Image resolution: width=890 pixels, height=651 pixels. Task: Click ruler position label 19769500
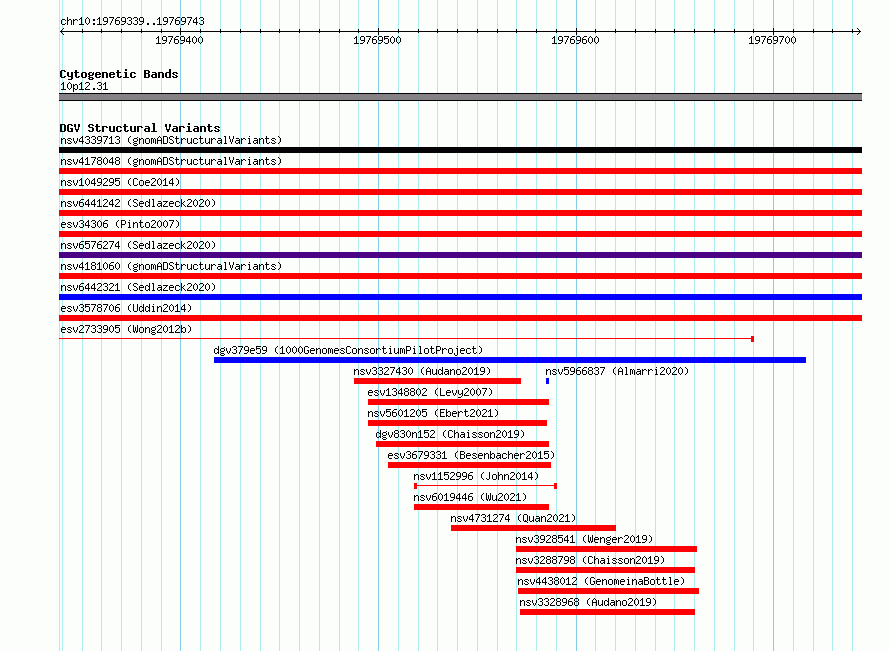click(377, 40)
